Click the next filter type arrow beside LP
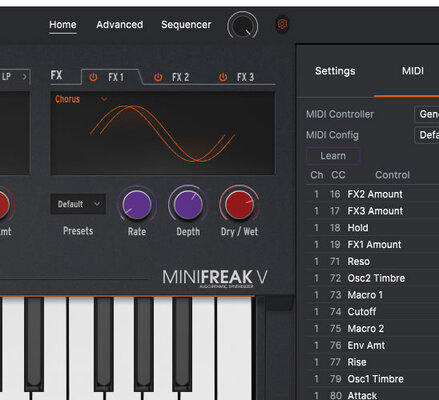Viewport: 439px width, 400px height. click(25, 77)
